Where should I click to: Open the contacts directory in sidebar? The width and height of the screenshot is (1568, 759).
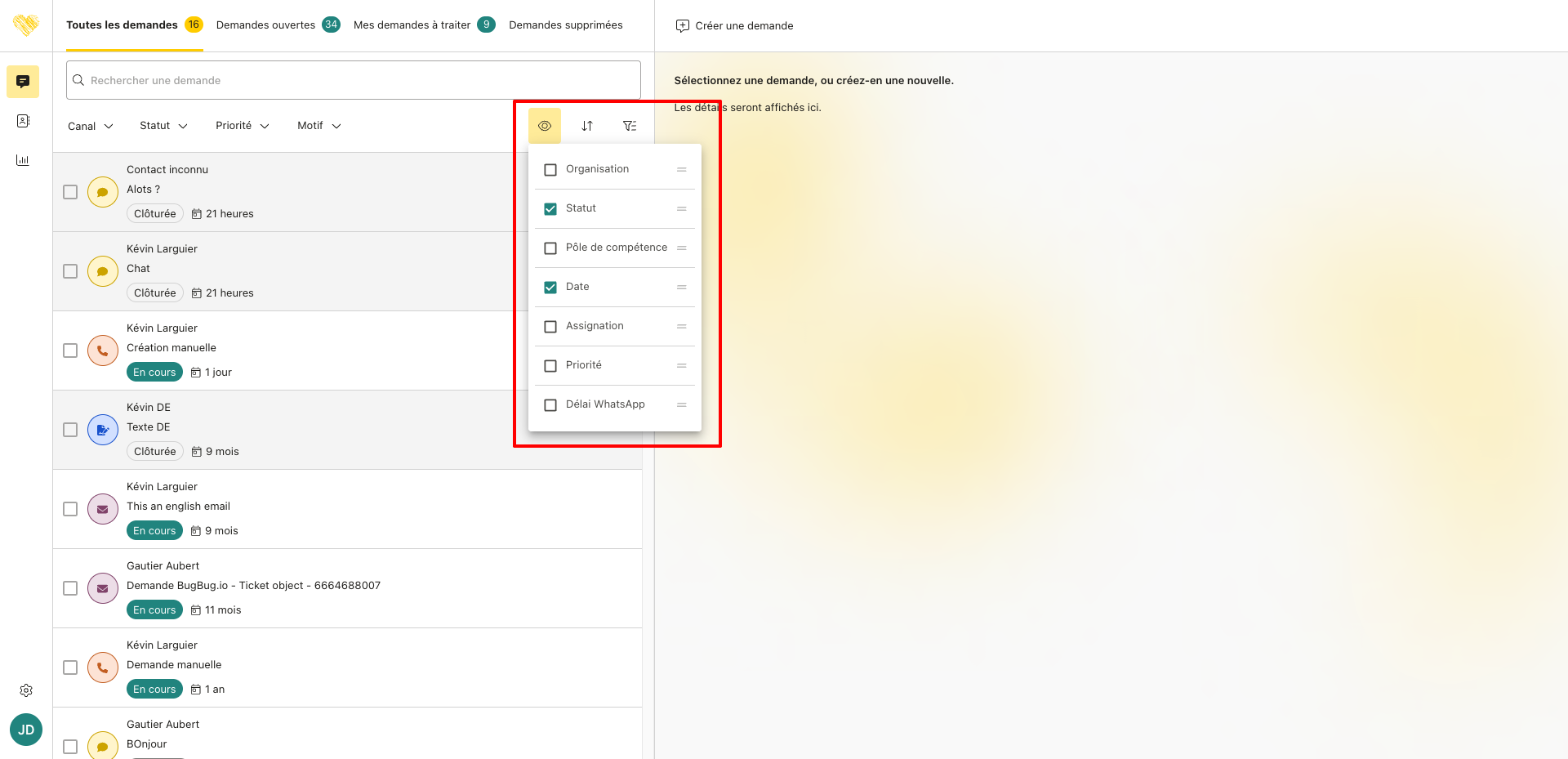point(23,121)
